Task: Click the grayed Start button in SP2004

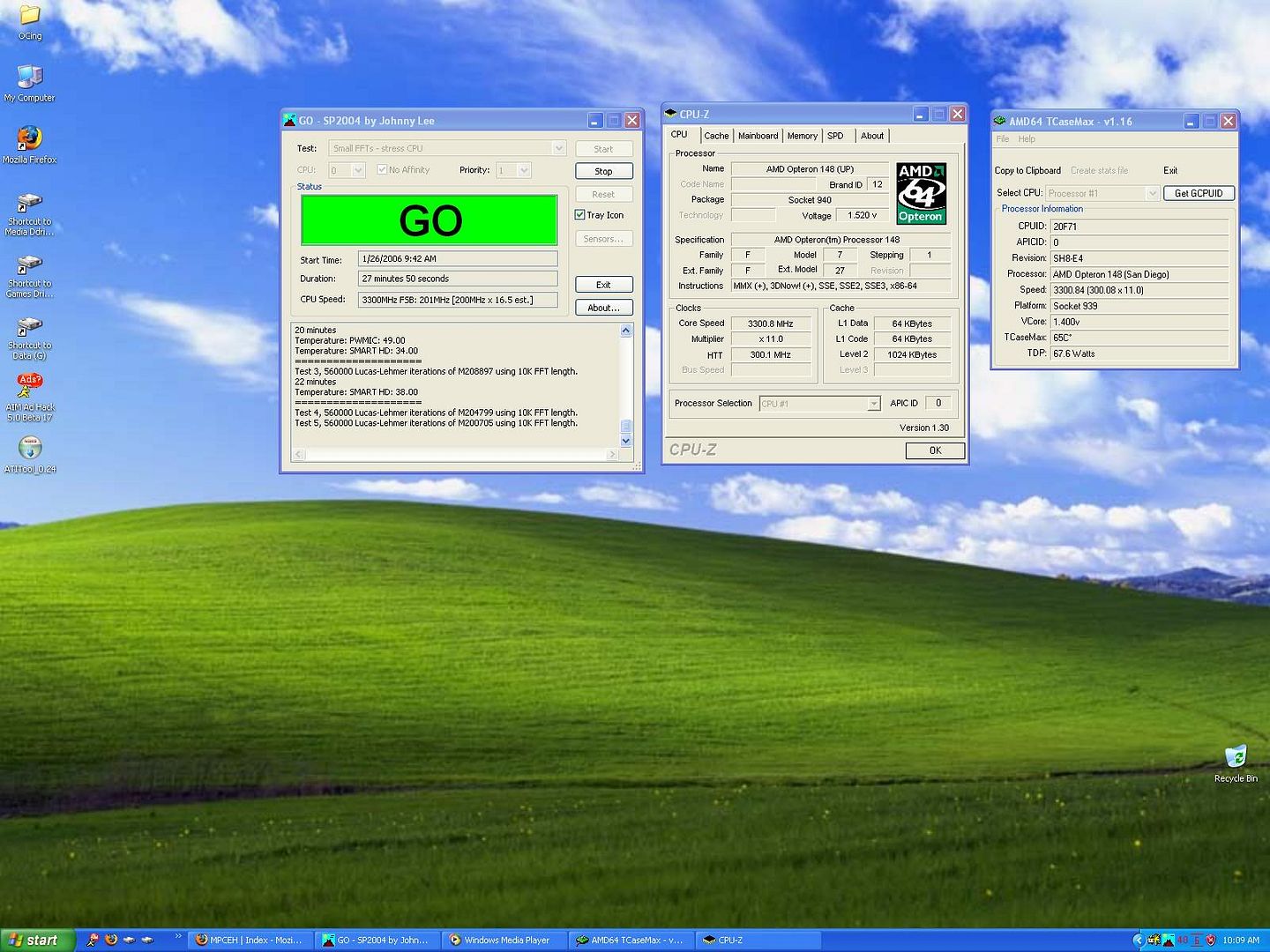Action: pos(603,149)
